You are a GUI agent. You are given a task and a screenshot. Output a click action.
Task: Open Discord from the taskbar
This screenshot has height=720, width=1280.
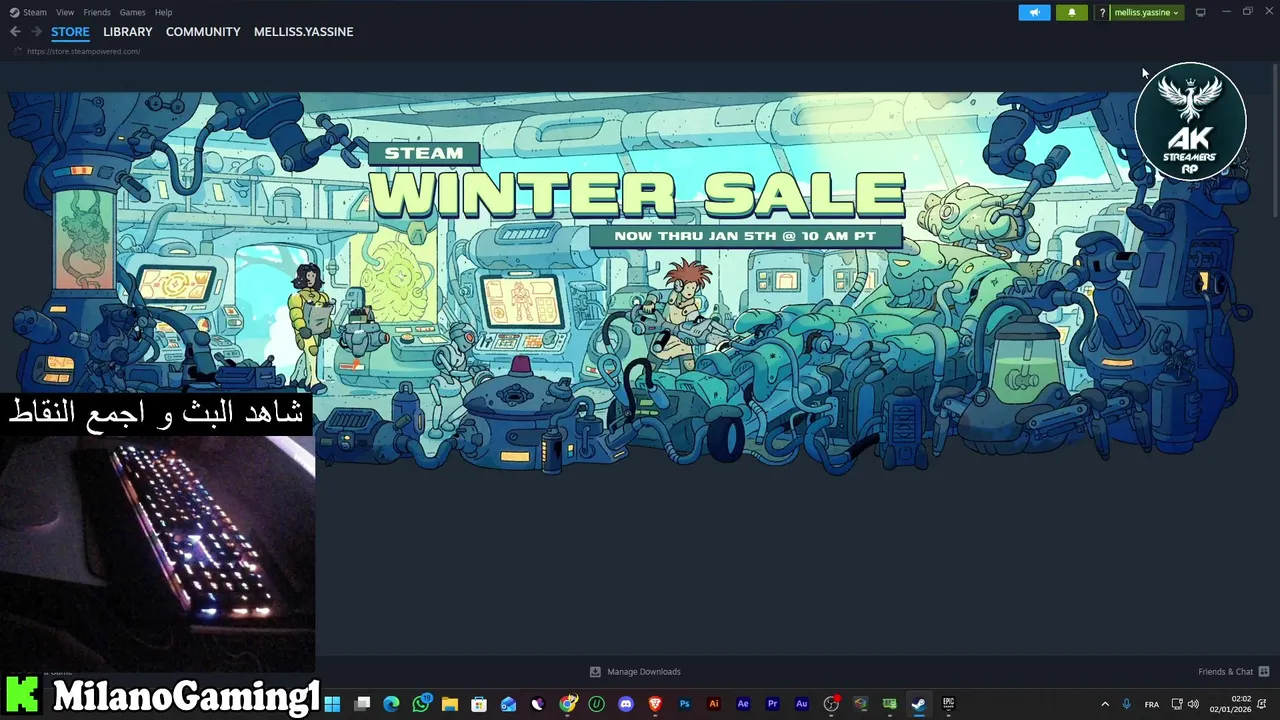coord(626,704)
